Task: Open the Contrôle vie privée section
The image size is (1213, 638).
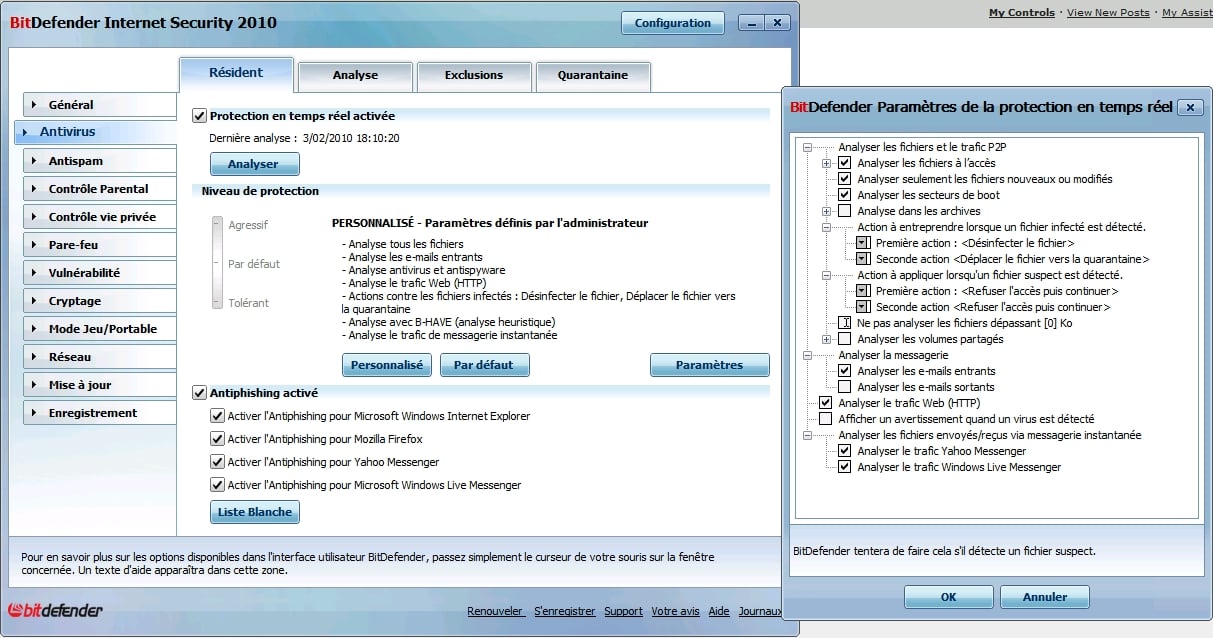Action: [x=98, y=217]
